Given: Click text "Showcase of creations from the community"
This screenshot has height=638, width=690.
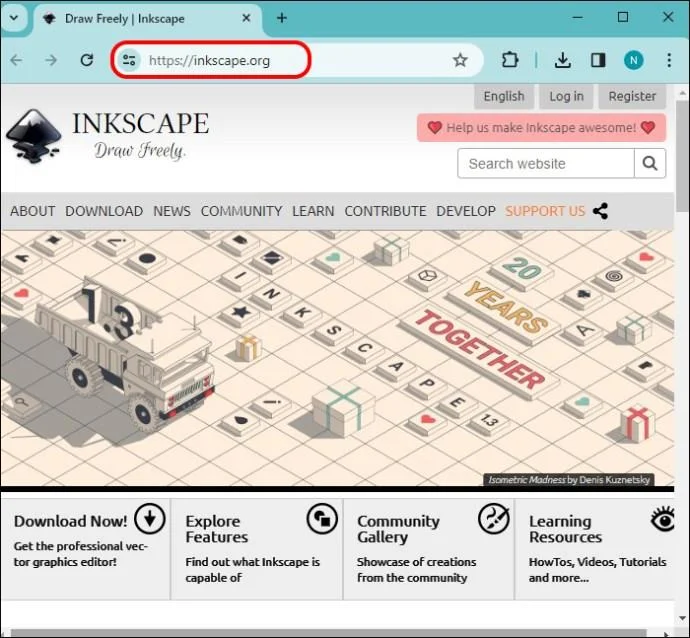Looking at the screenshot, I should pyautogui.click(x=416, y=570).
